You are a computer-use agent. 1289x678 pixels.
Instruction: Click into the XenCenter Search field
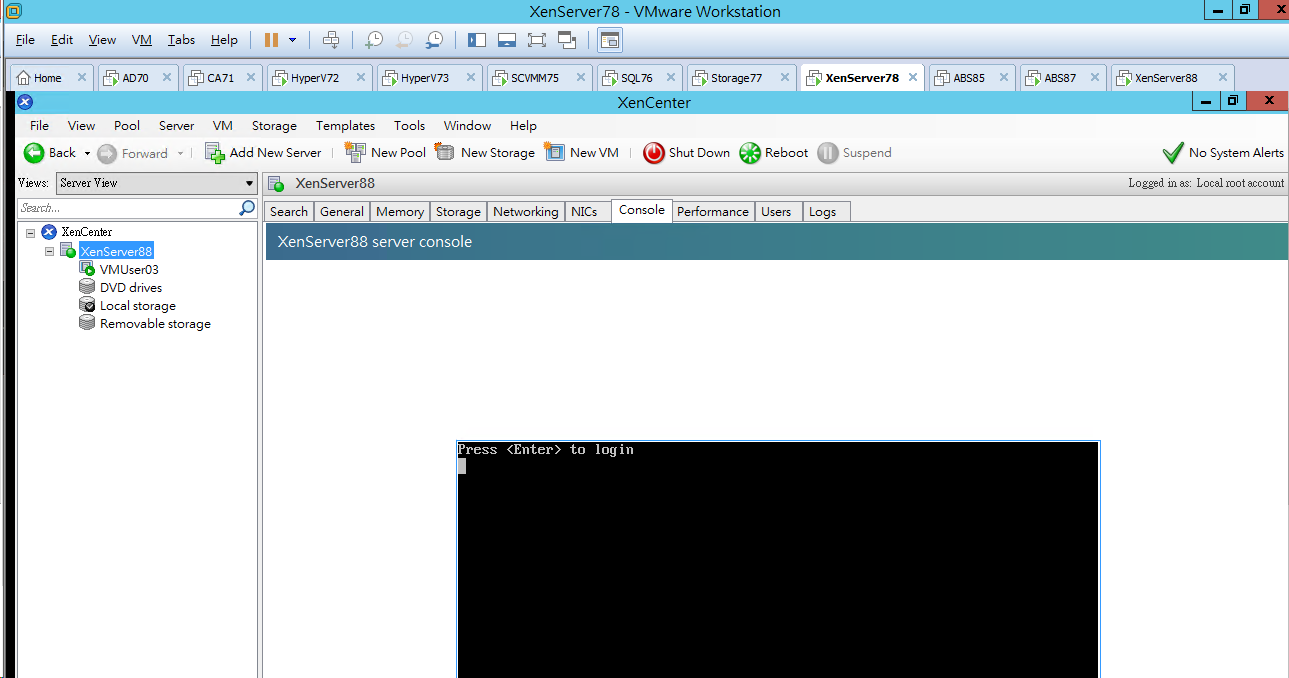click(128, 208)
